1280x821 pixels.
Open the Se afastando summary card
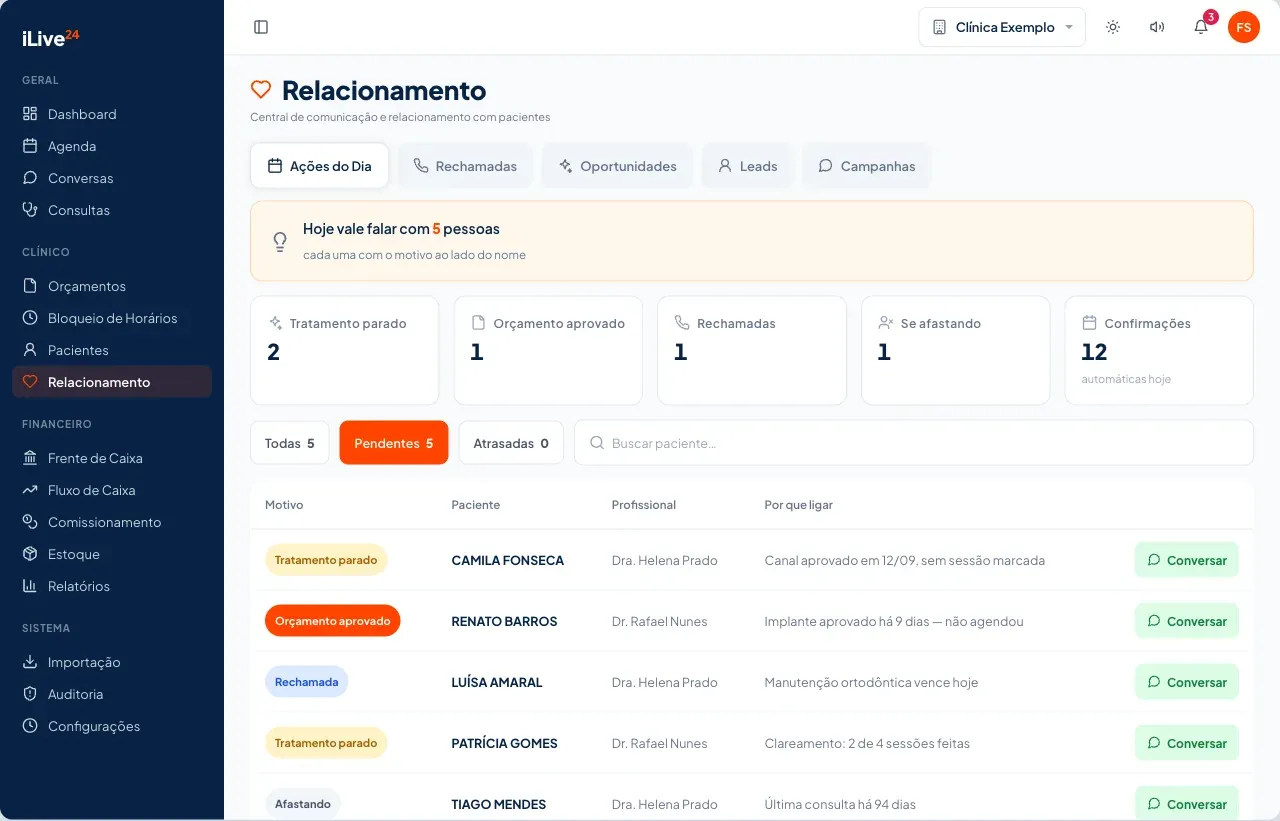click(955, 350)
